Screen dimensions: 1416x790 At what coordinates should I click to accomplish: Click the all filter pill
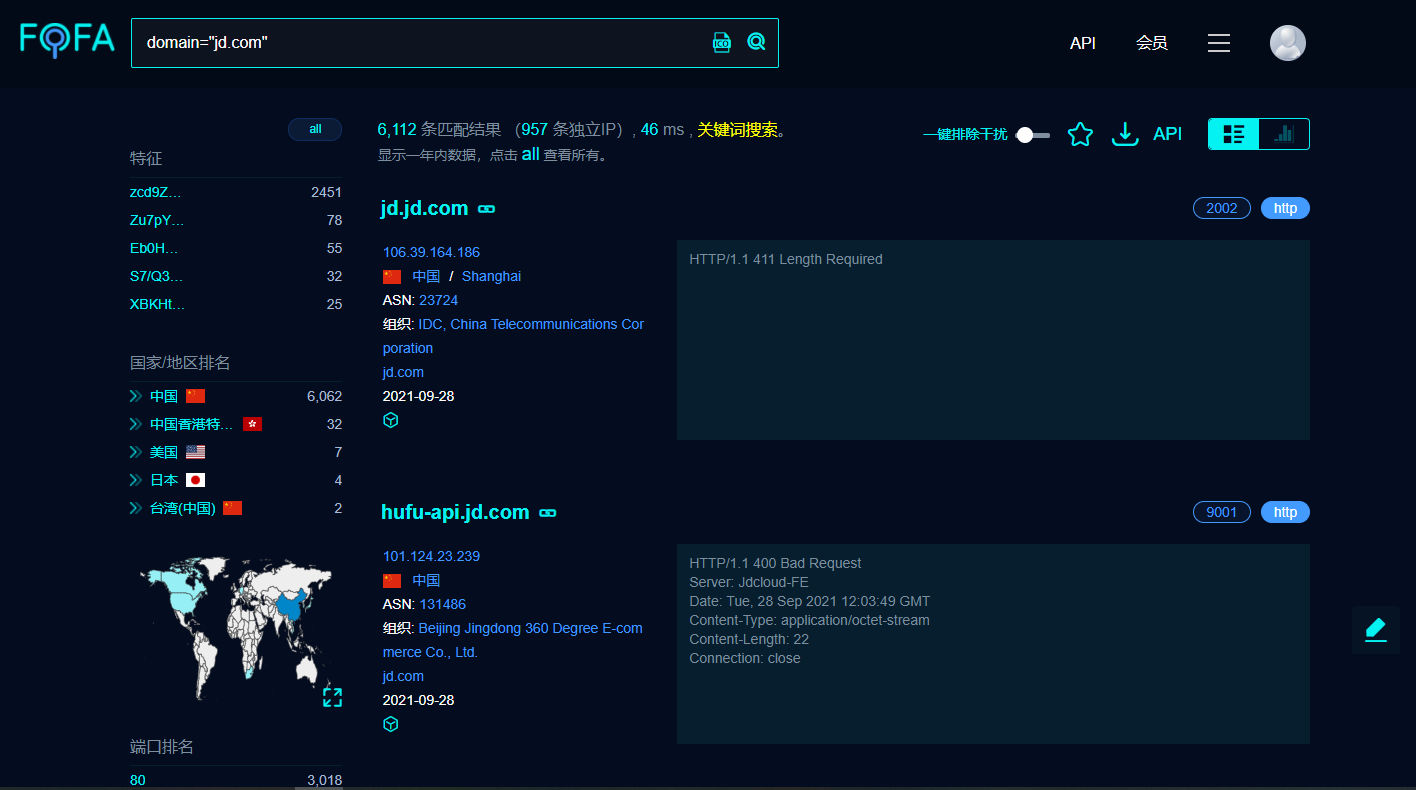pos(315,129)
